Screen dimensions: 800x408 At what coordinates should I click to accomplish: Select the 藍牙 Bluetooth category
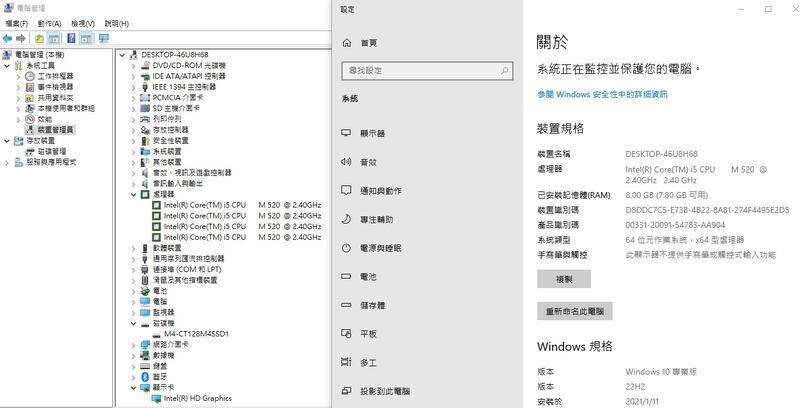click(160, 377)
